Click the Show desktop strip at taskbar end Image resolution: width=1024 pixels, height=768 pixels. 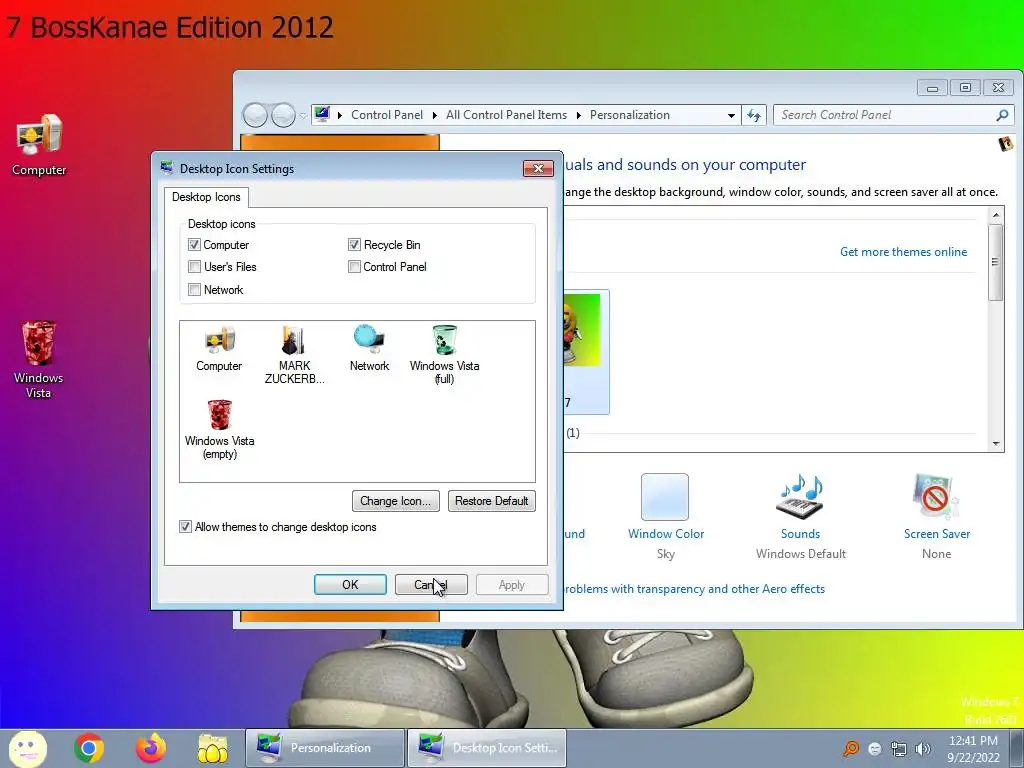pyautogui.click(x=1017, y=748)
